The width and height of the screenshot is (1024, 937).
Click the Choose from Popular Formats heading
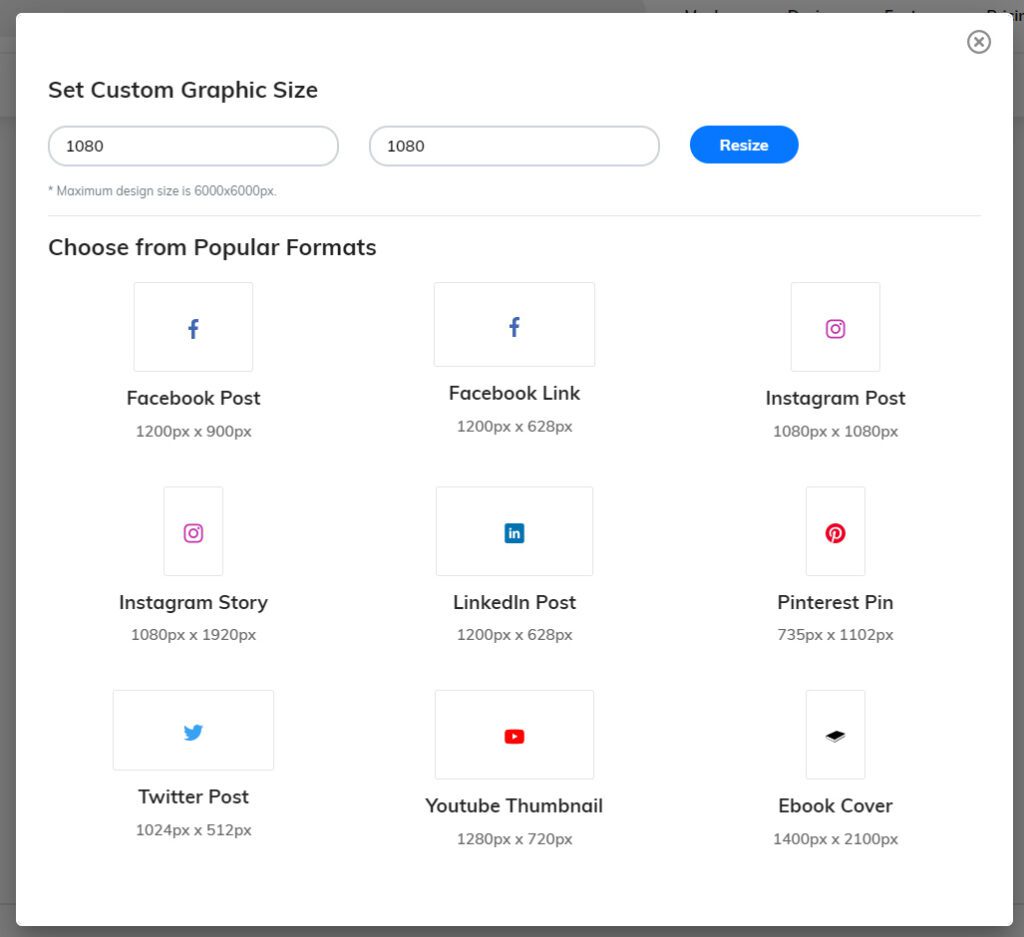[212, 247]
